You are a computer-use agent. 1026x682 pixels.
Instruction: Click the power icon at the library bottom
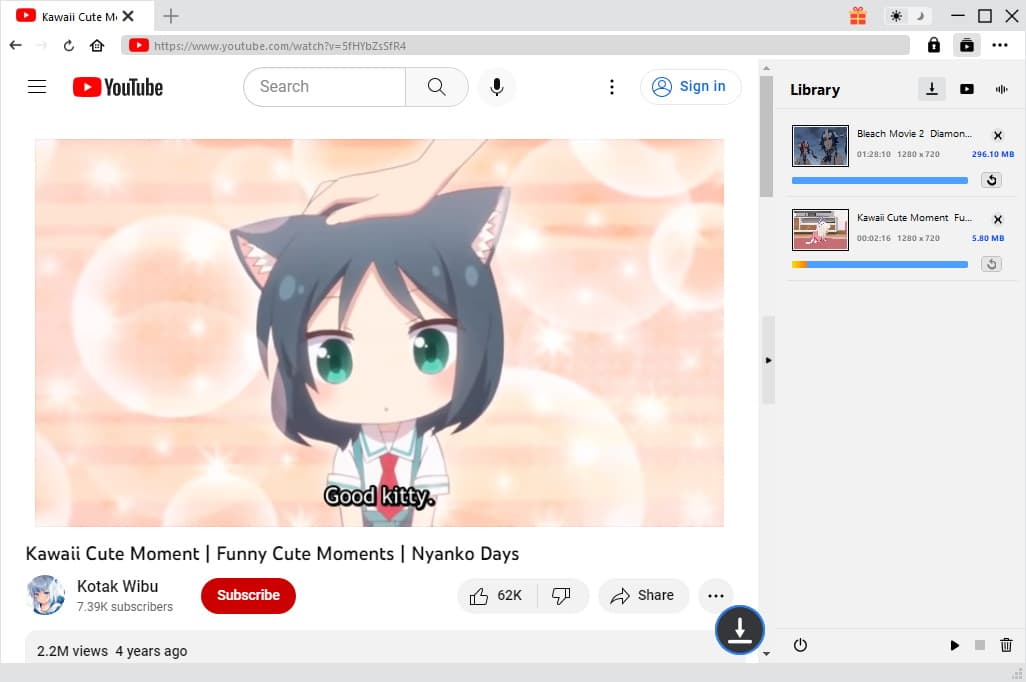(x=800, y=645)
